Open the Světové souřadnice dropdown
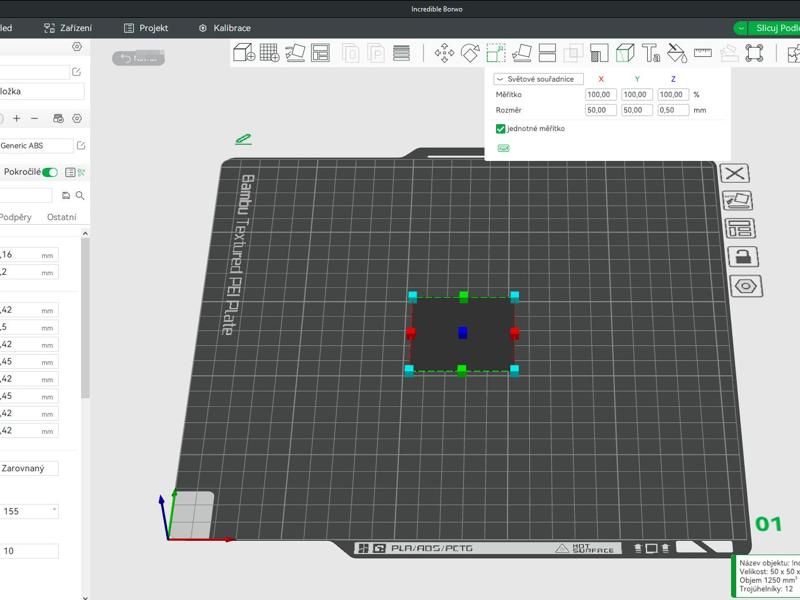 point(538,79)
